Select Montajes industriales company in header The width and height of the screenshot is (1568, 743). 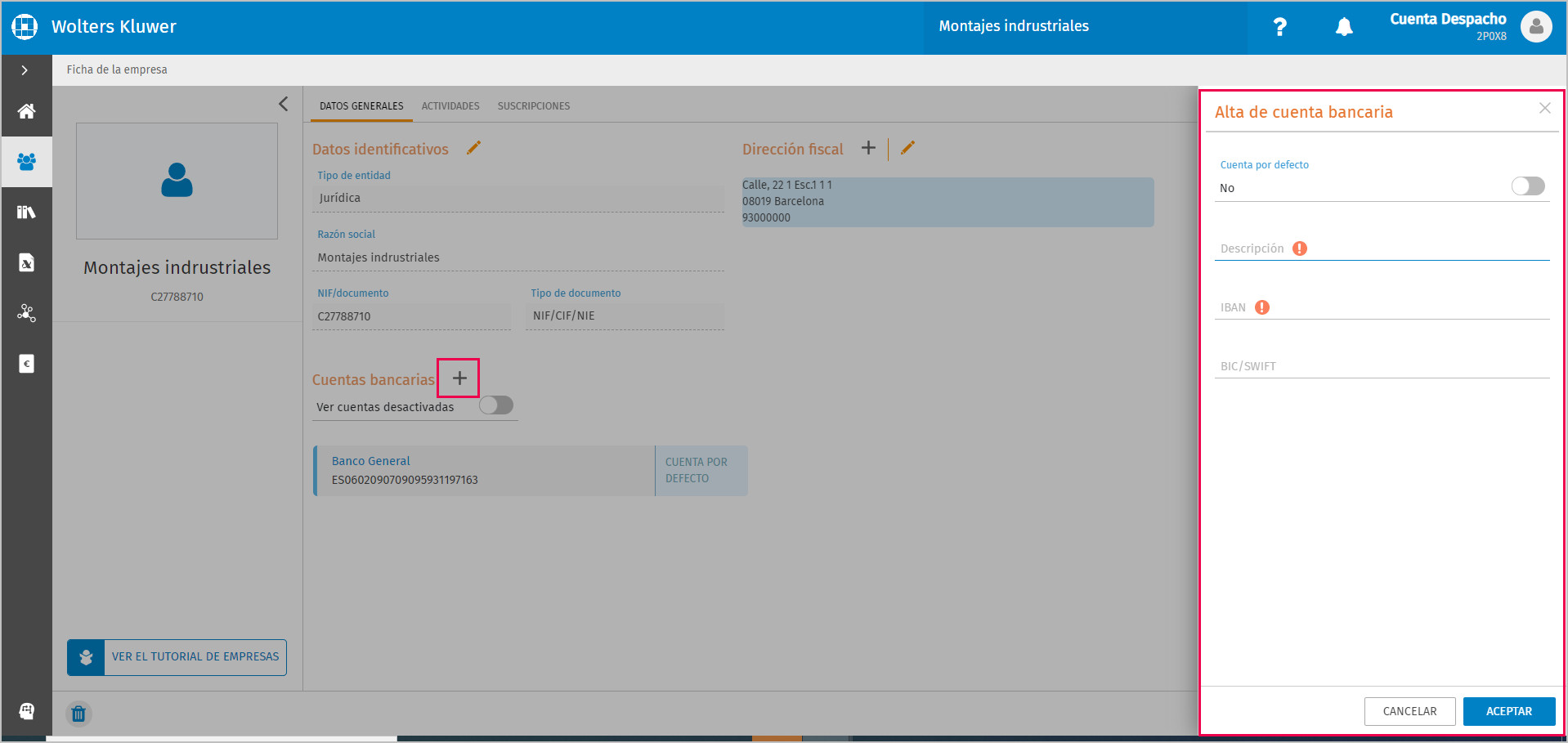[1014, 27]
